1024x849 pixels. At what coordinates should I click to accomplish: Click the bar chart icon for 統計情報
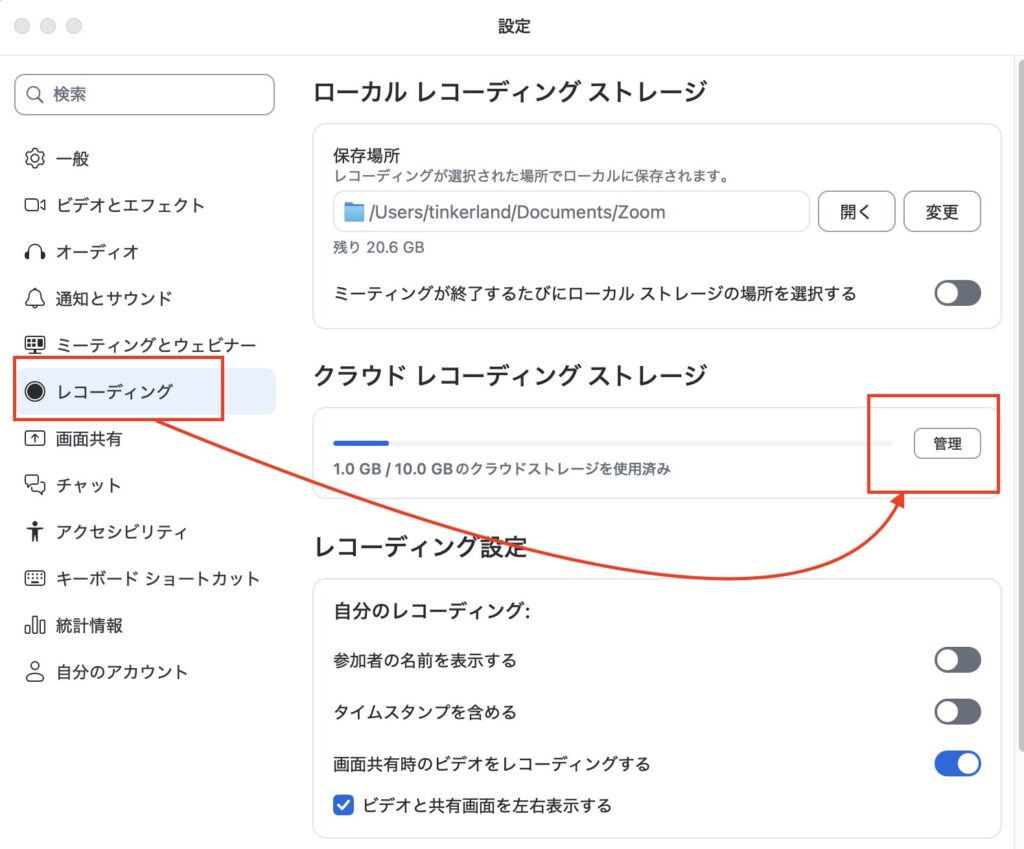[x=35, y=625]
